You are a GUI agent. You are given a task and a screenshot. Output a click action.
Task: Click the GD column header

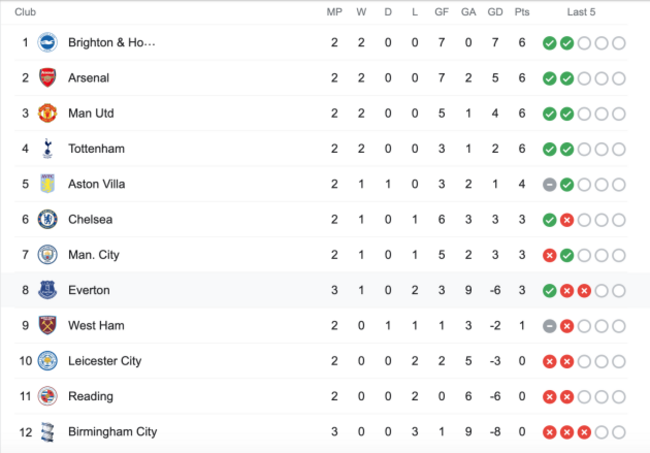coord(495,12)
